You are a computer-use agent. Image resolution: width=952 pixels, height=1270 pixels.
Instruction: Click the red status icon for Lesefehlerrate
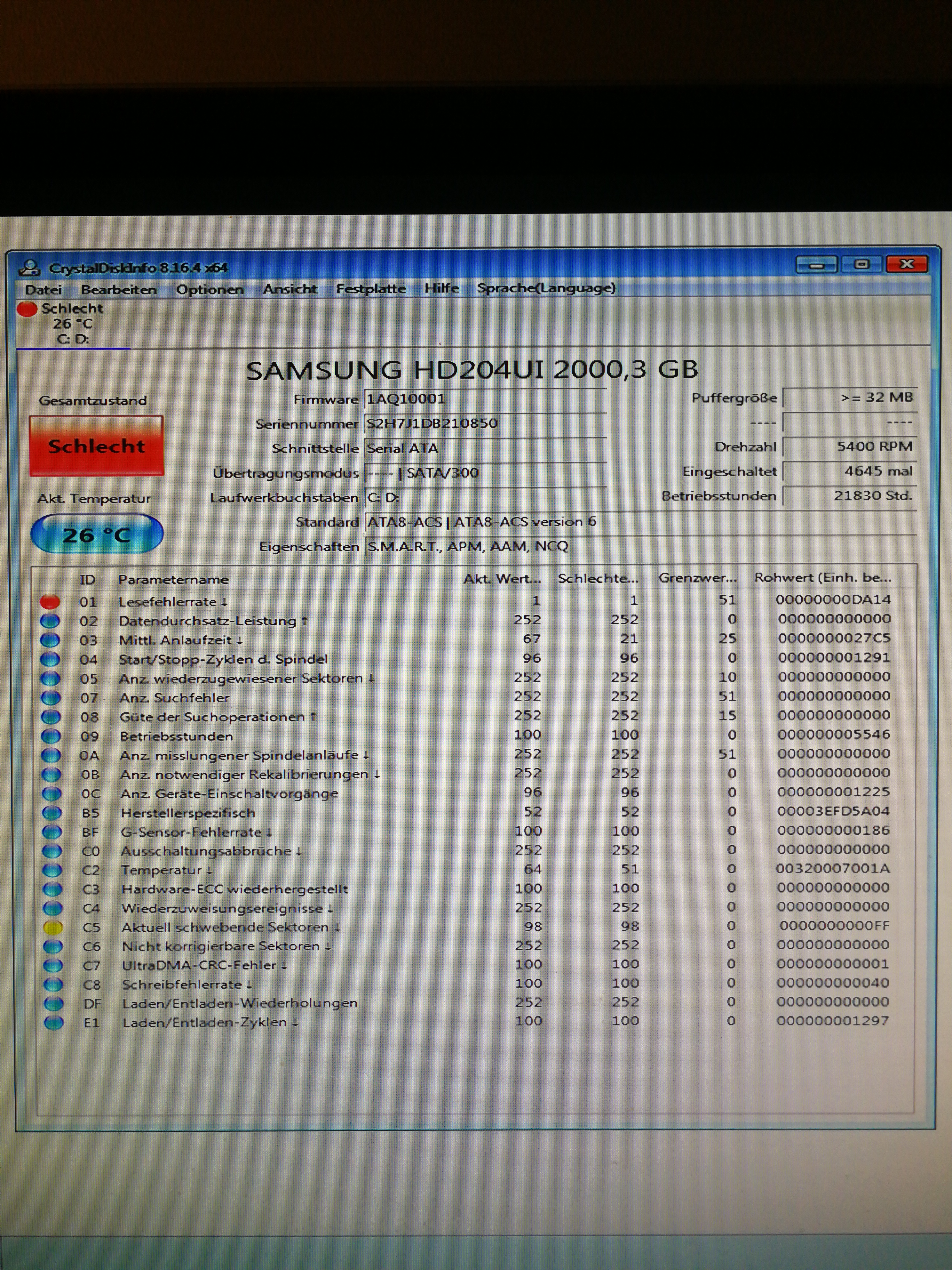point(50,602)
